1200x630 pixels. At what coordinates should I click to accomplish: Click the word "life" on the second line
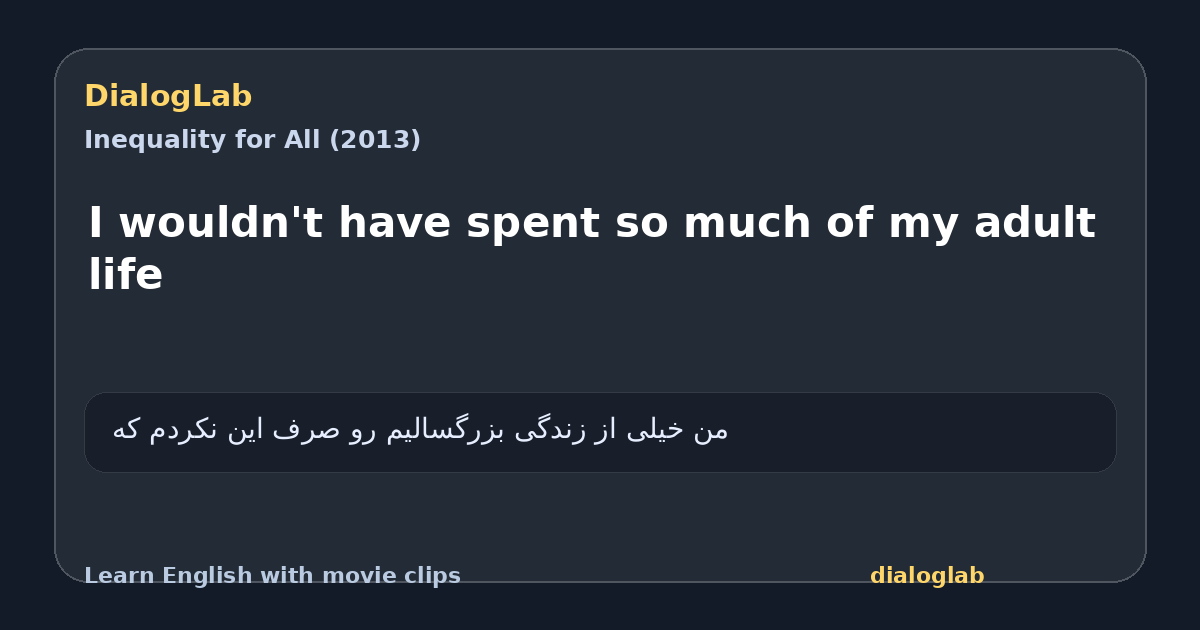(x=125, y=274)
